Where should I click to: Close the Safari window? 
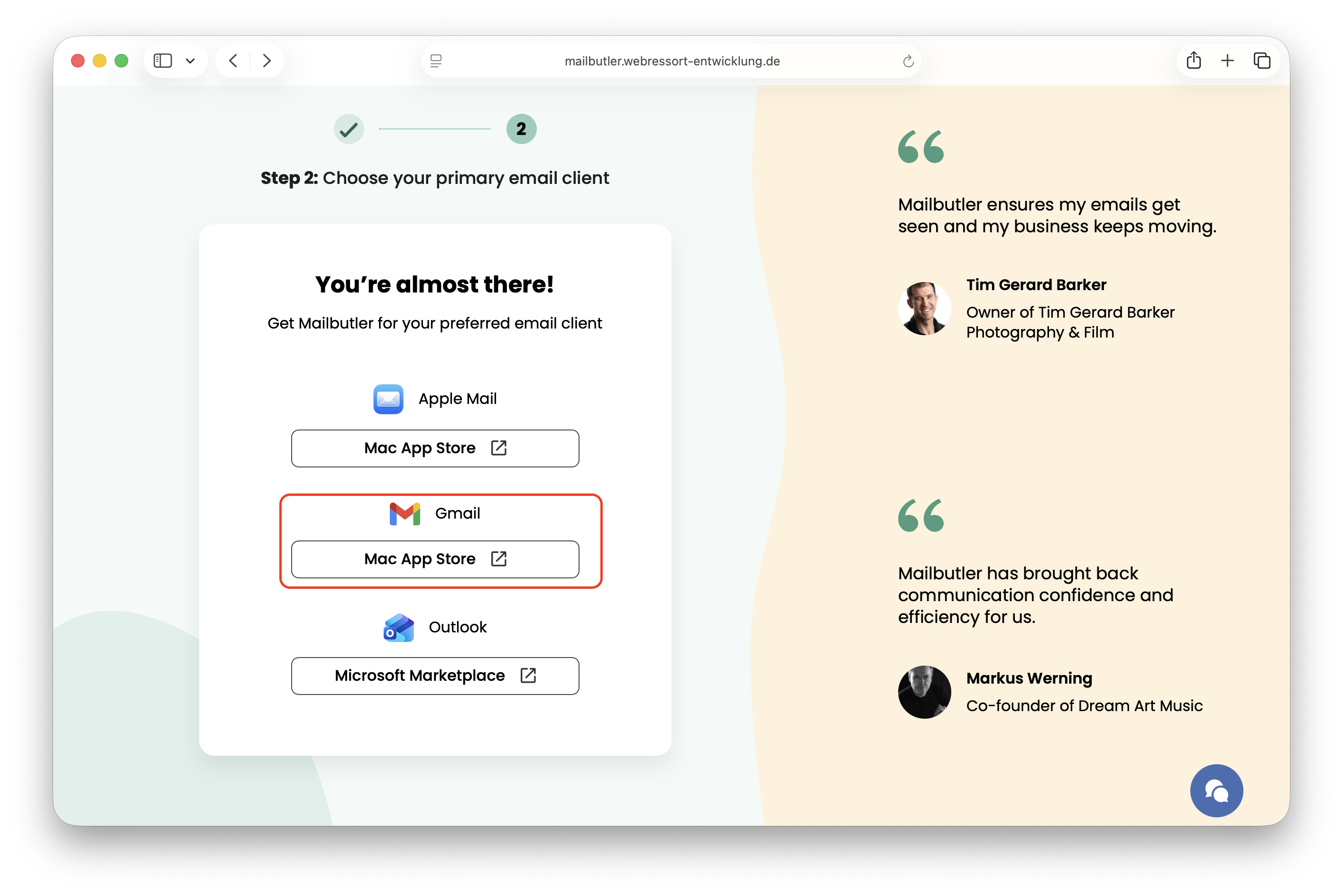[x=78, y=61]
